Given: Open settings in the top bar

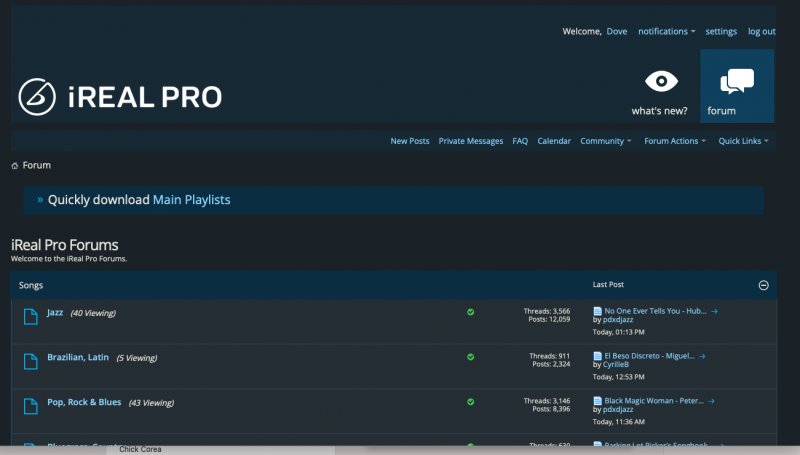Looking at the screenshot, I should (721, 32).
